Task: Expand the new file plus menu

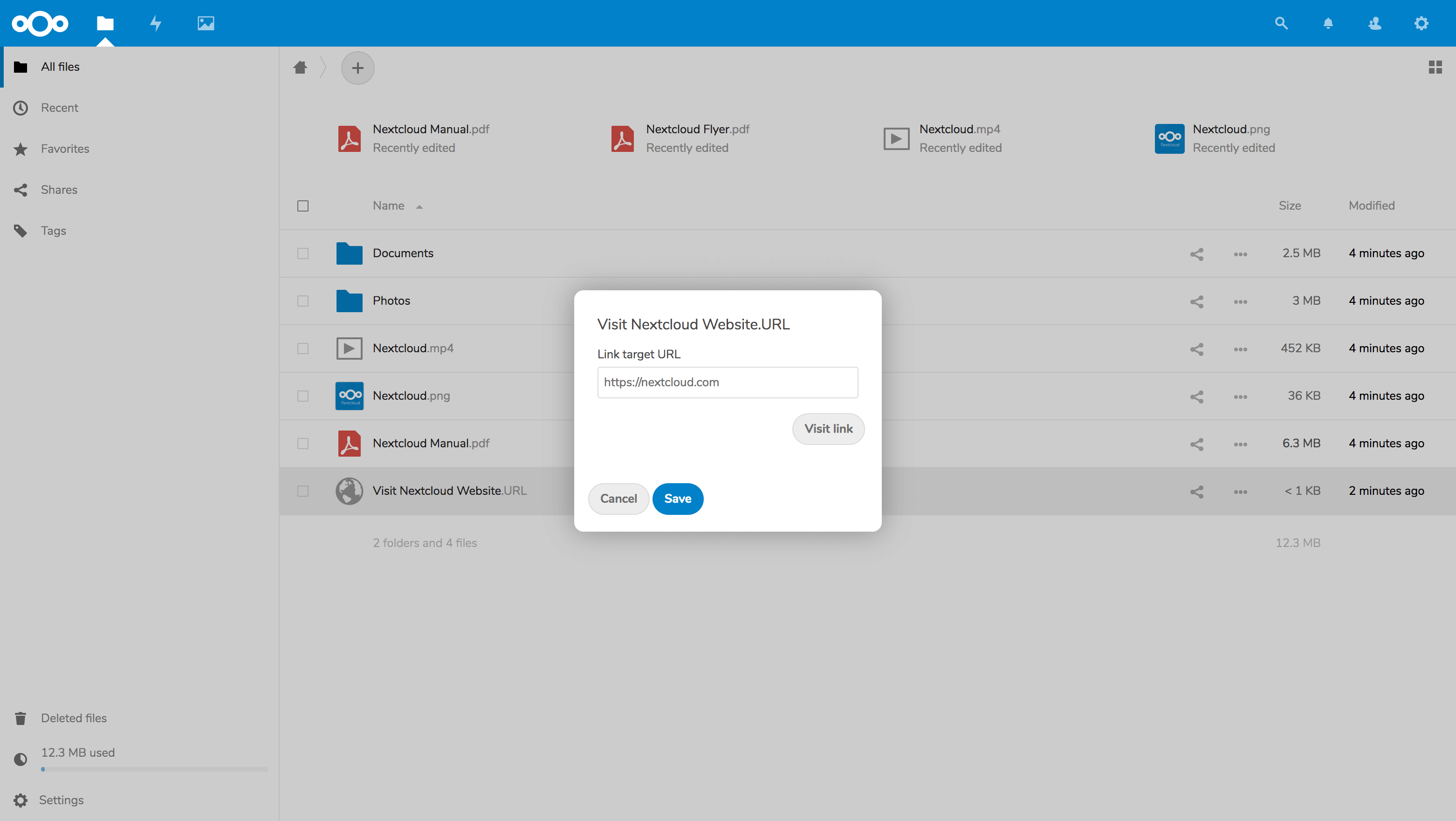Action: click(357, 68)
